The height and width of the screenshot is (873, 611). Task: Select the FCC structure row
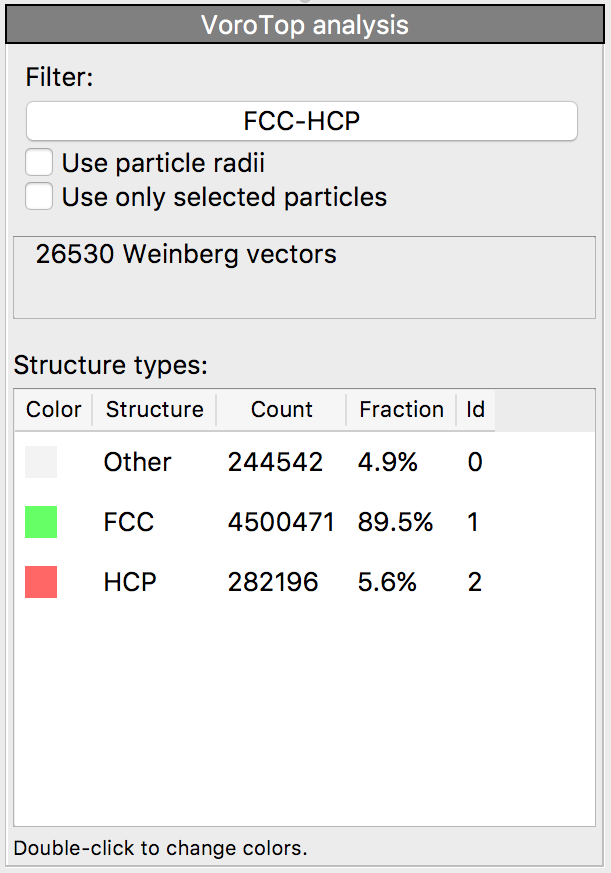(x=129, y=522)
